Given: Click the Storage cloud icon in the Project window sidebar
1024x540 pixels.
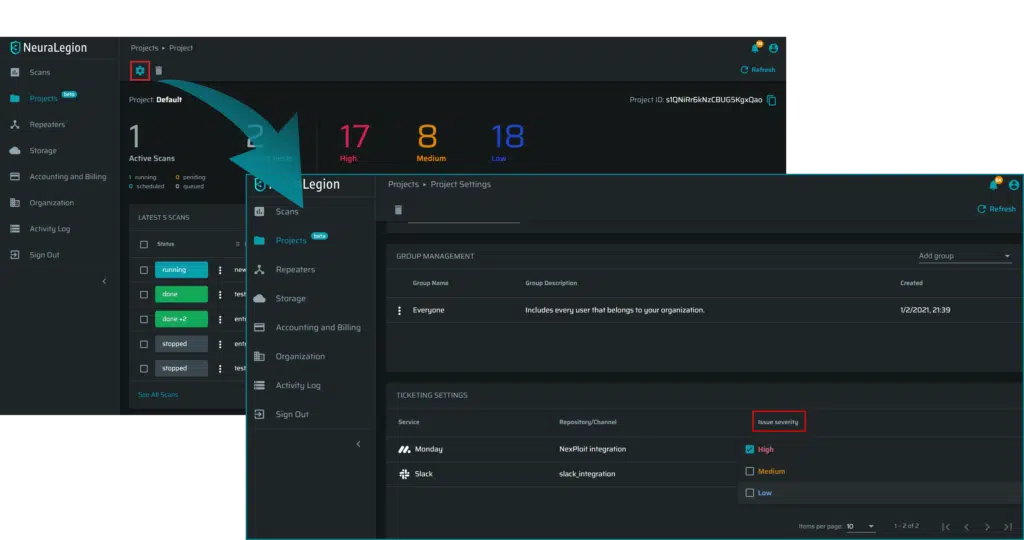Looking at the screenshot, I should pyautogui.click(x=15, y=150).
